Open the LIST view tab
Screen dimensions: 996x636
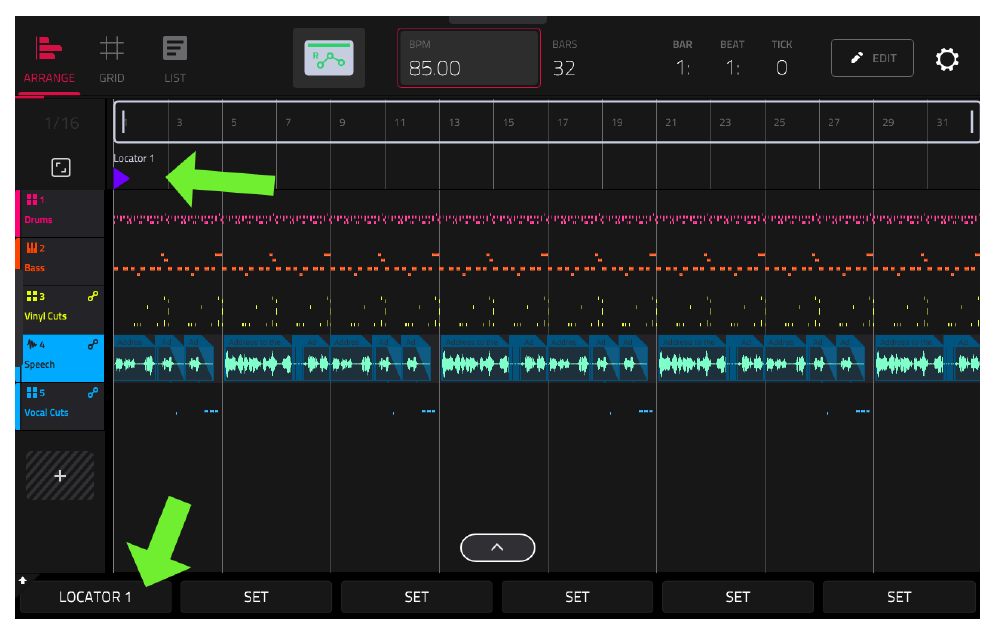[175, 60]
